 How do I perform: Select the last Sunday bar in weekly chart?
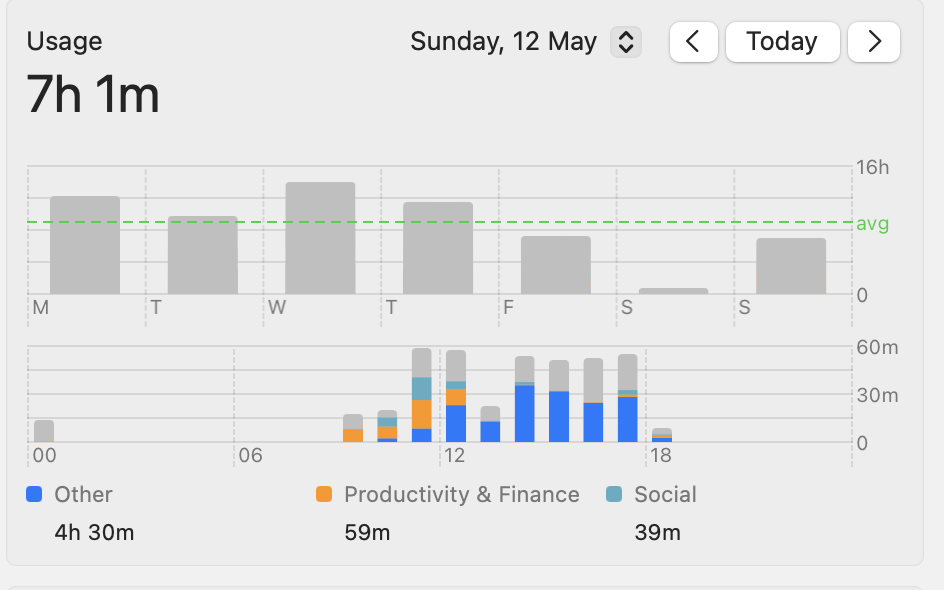(x=790, y=266)
